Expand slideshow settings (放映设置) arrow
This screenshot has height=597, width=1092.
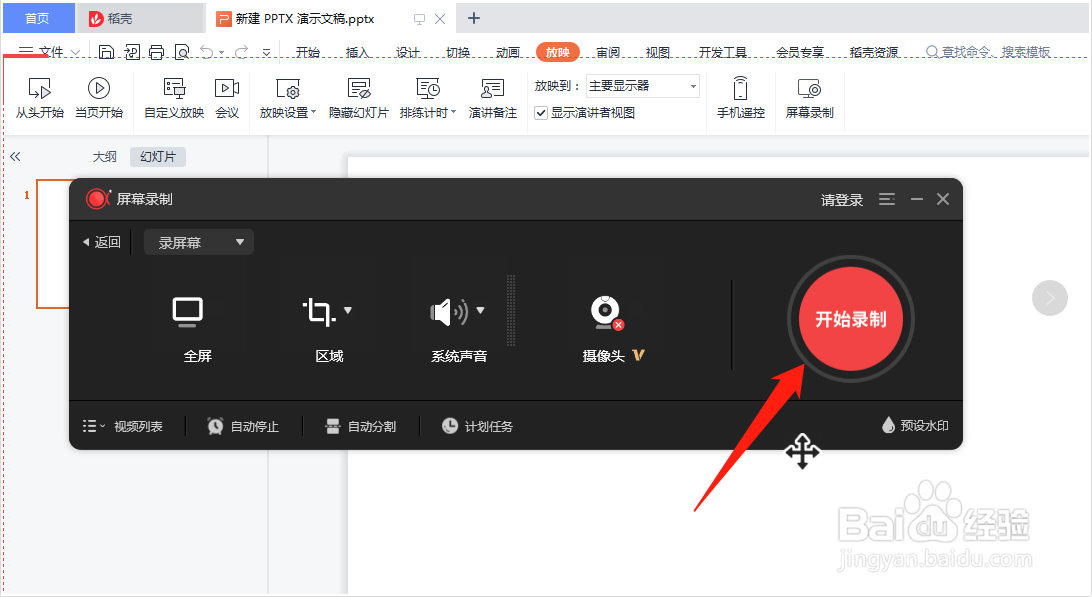(x=313, y=112)
